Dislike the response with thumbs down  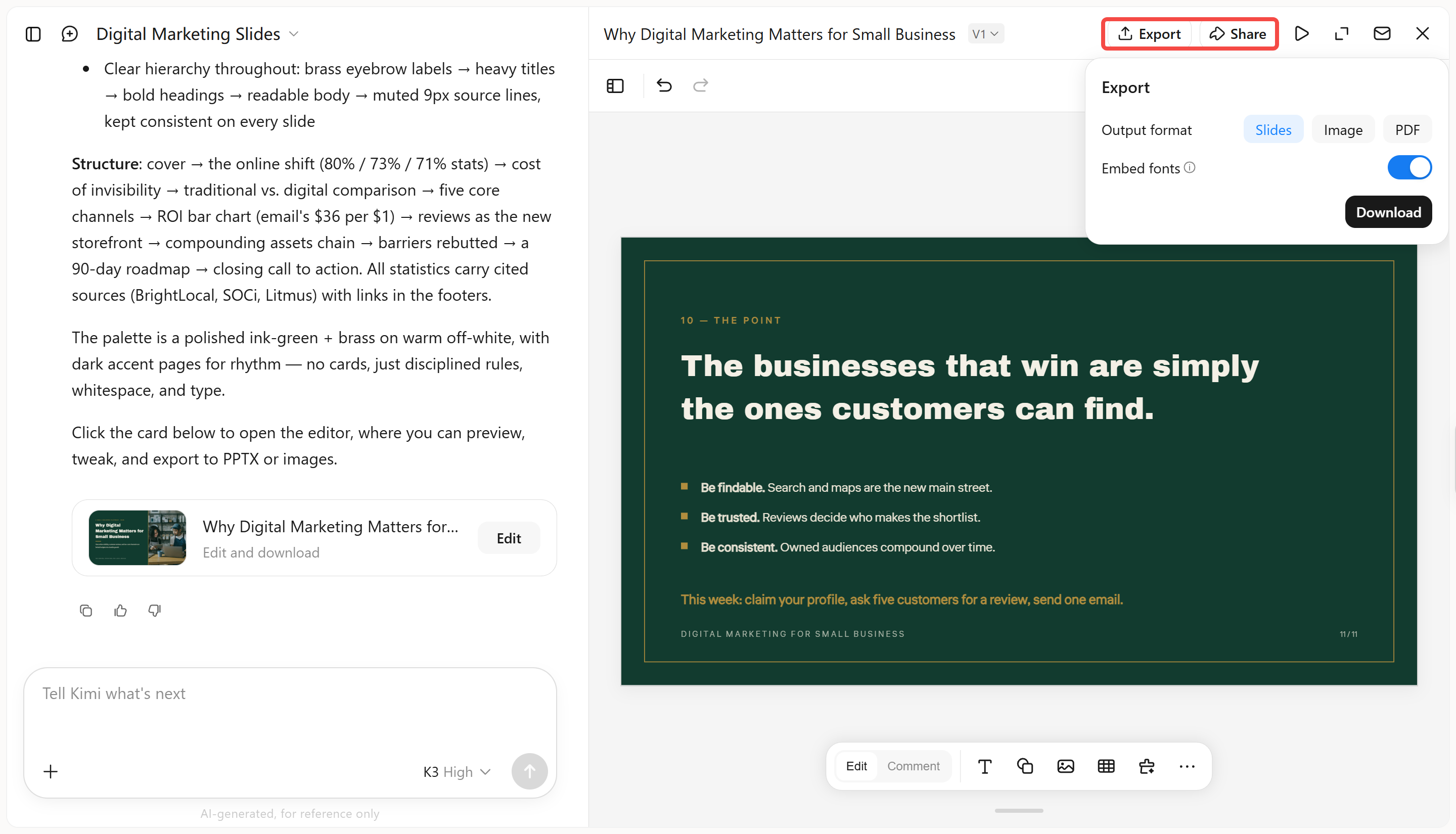[x=155, y=611]
